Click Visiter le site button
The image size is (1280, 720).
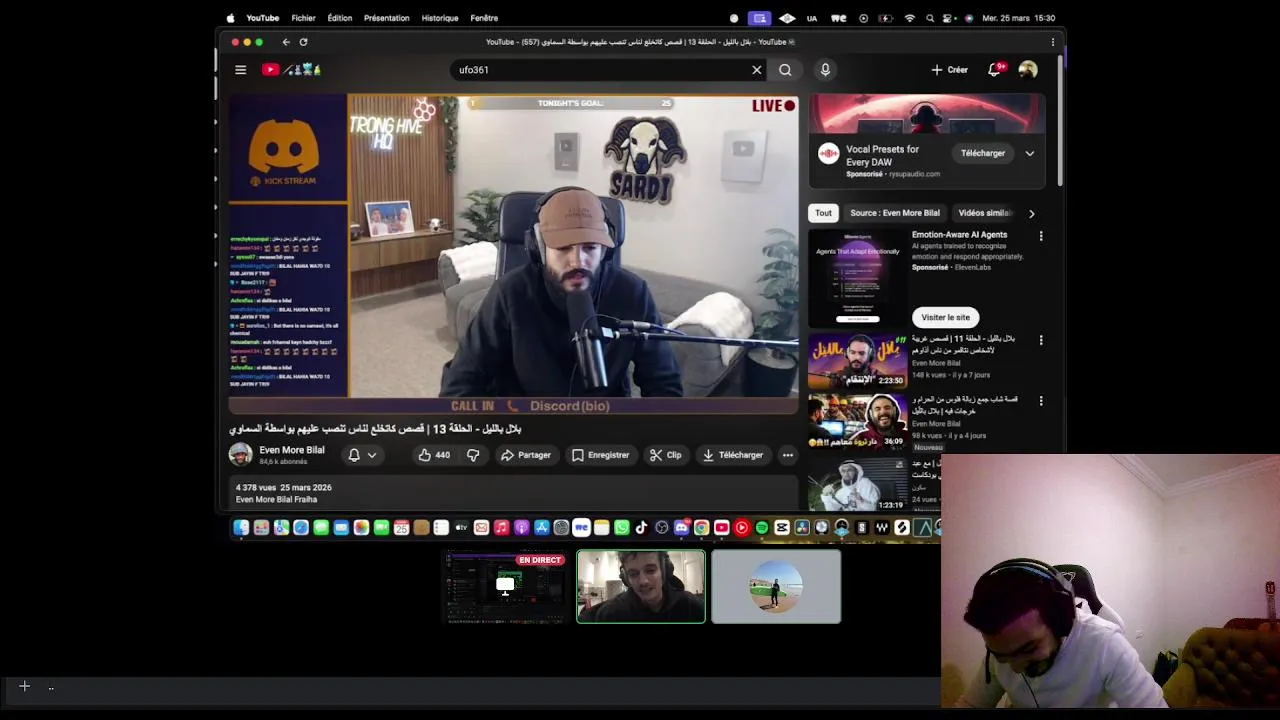point(945,317)
